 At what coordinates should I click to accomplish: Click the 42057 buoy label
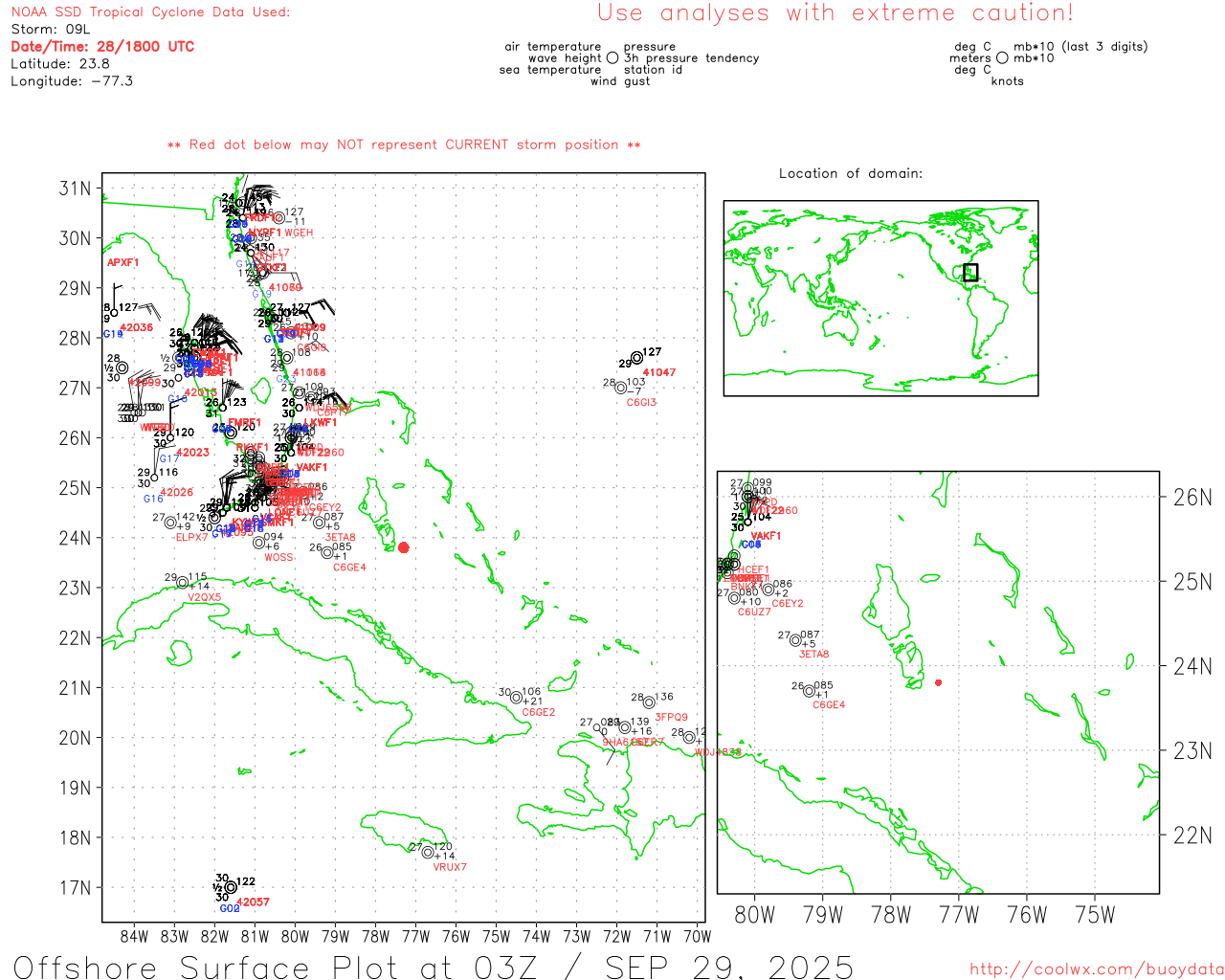pos(254,902)
